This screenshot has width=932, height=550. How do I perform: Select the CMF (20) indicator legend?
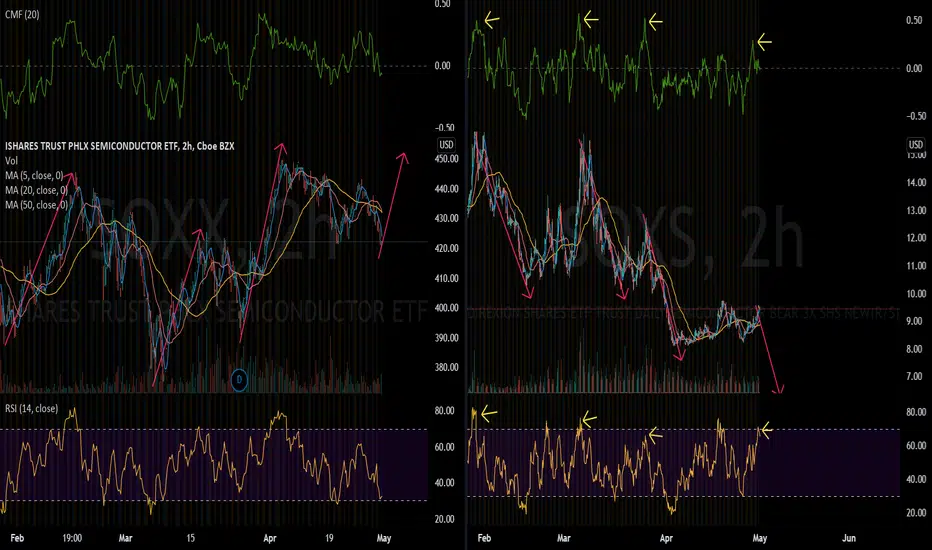(x=23, y=14)
